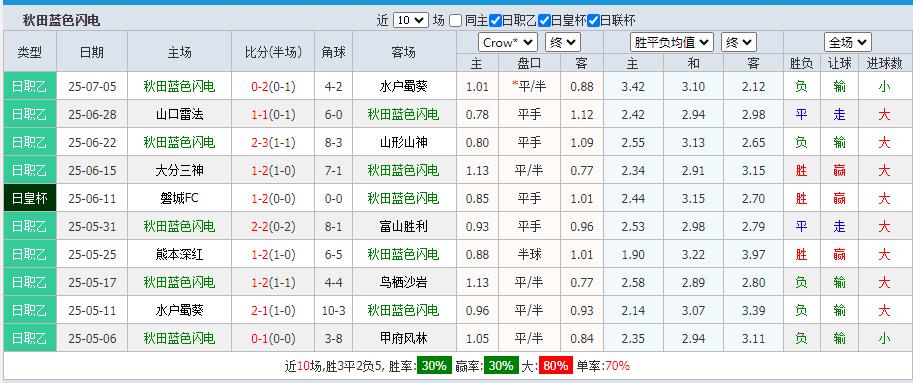Click date 25-06-15 cell
Viewport: 913px width, 383px height.
point(92,171)
